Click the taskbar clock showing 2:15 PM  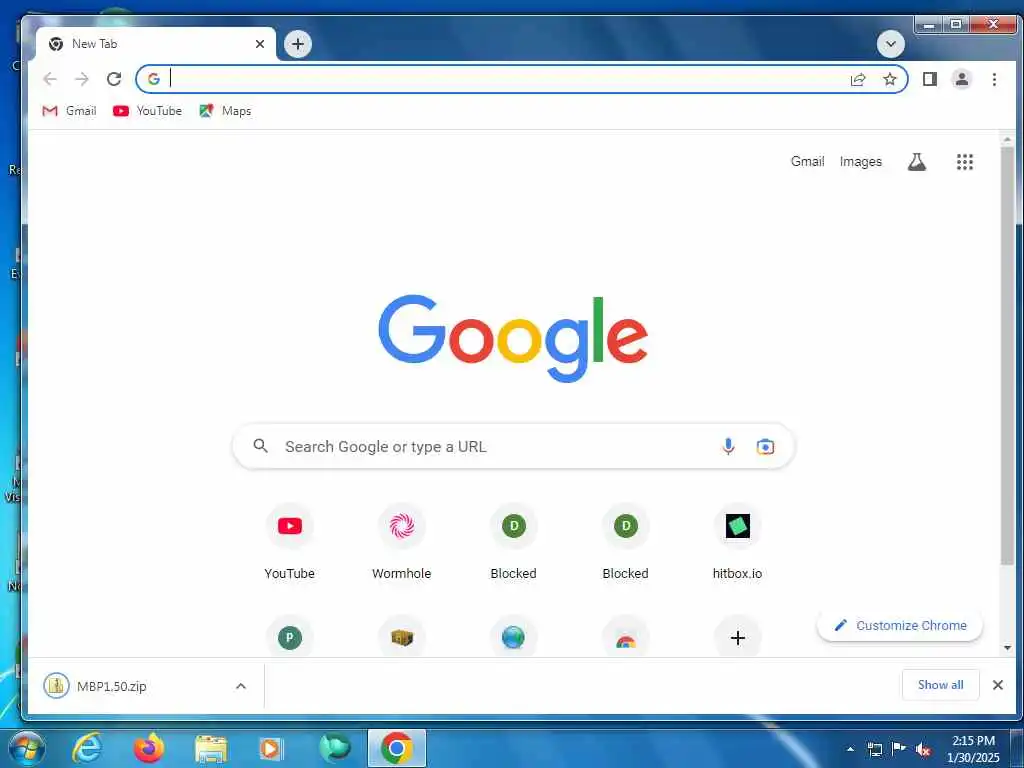pos(973,749)
